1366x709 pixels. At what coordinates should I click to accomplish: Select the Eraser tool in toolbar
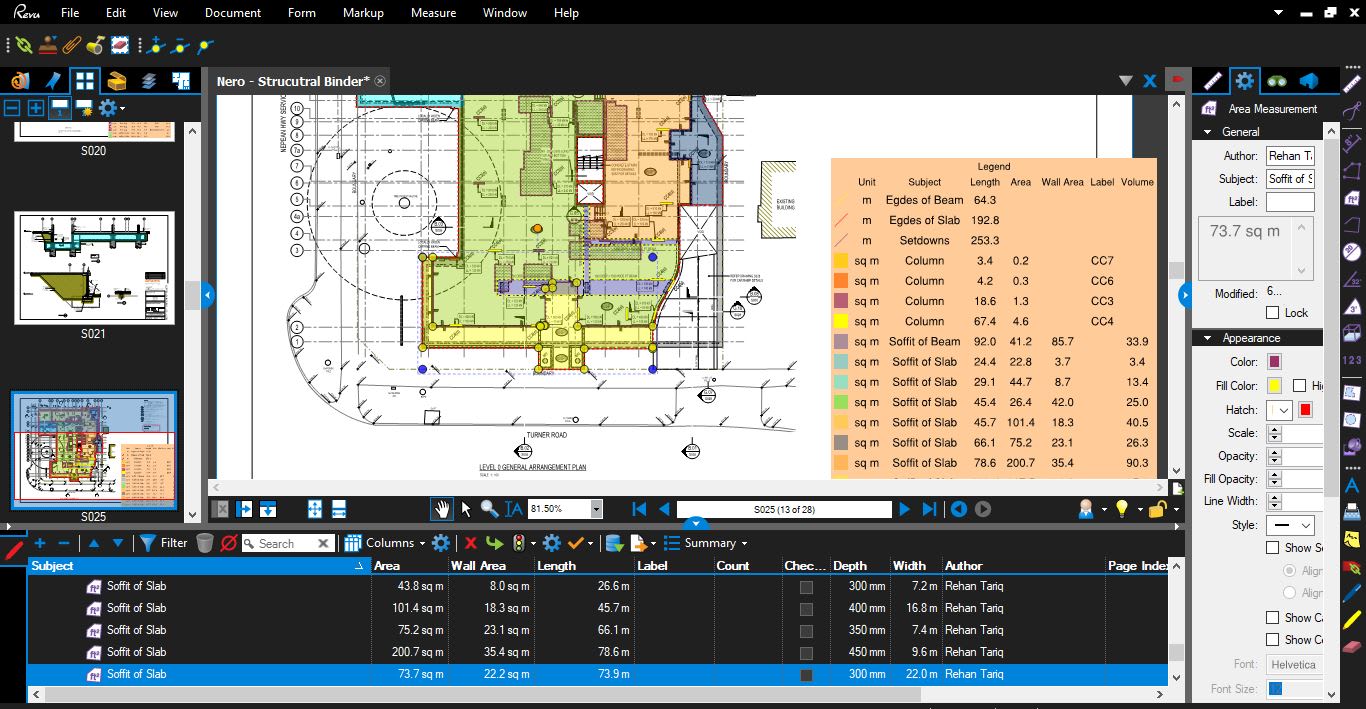pos(1353,647)
